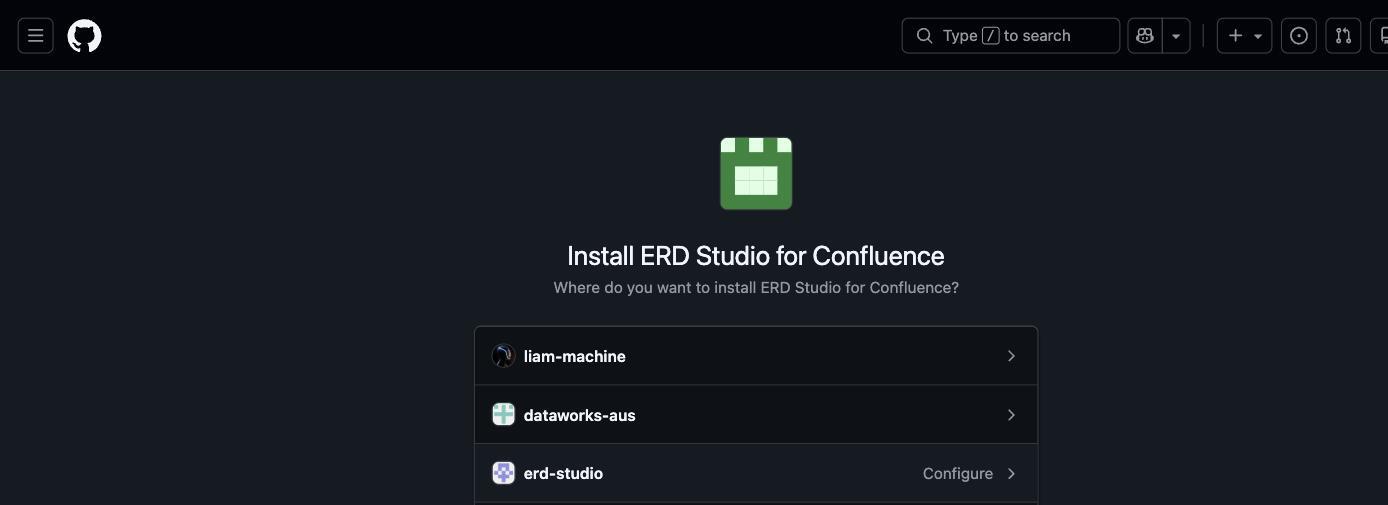Screen dimensions: 1388x505
Task: Click the chevron on liam-machine row
Action: (x=1011, y=356)
